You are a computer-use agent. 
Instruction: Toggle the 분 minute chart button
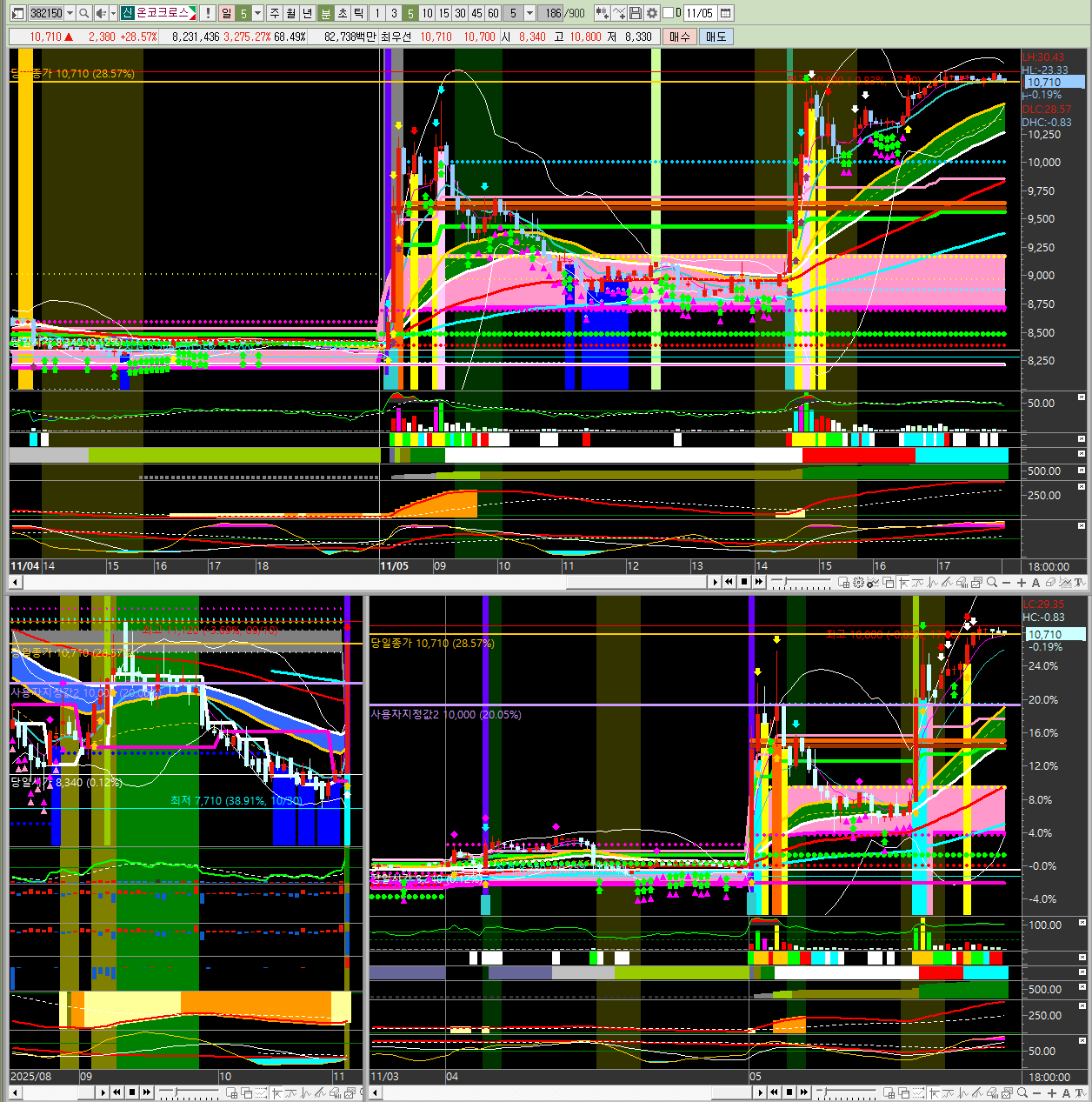click(x=326, y=13)
